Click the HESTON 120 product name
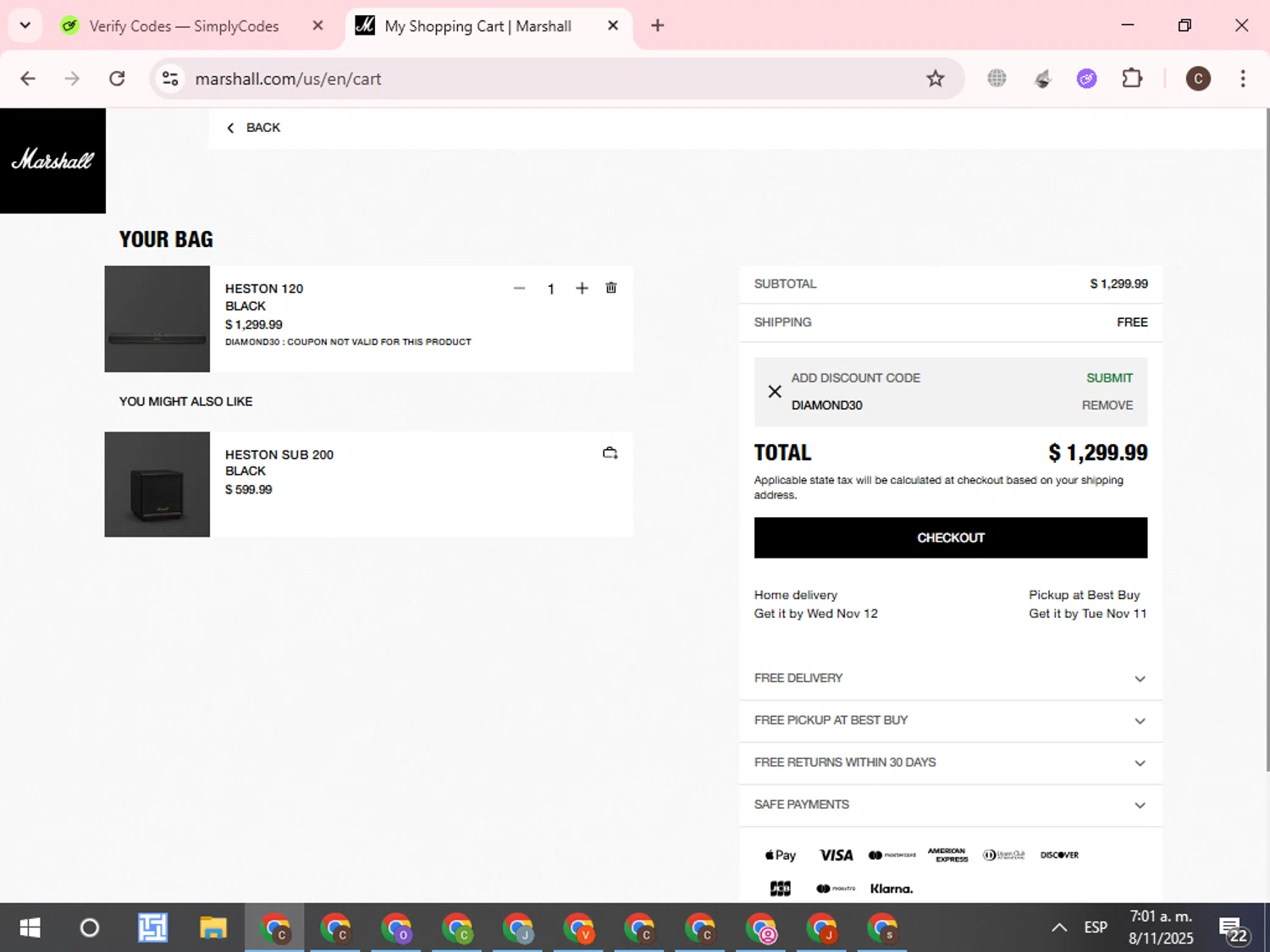Image resolution: width=1270 pixels, height=952 pixels. (x=264, y=289)
